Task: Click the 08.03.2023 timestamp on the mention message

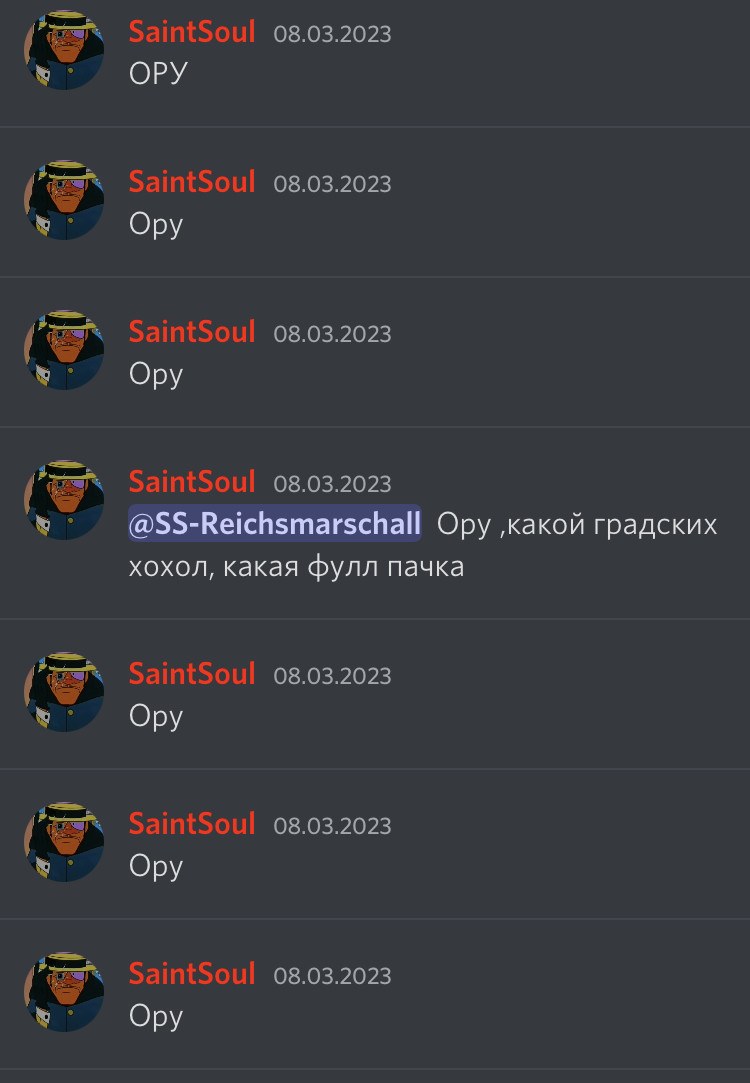Action: (332, 484)
